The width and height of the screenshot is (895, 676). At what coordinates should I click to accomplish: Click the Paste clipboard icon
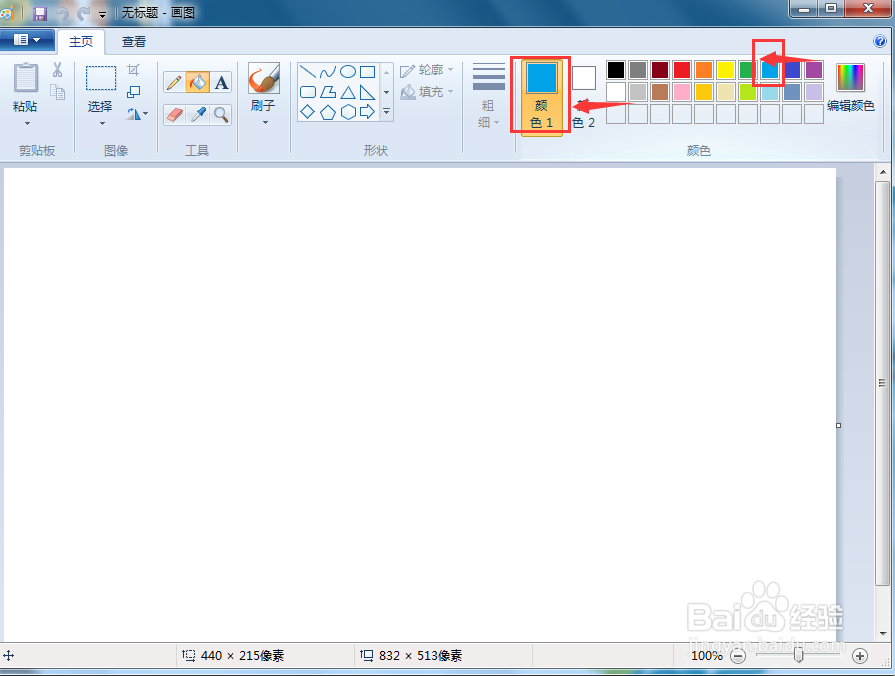tap(26, 78)
